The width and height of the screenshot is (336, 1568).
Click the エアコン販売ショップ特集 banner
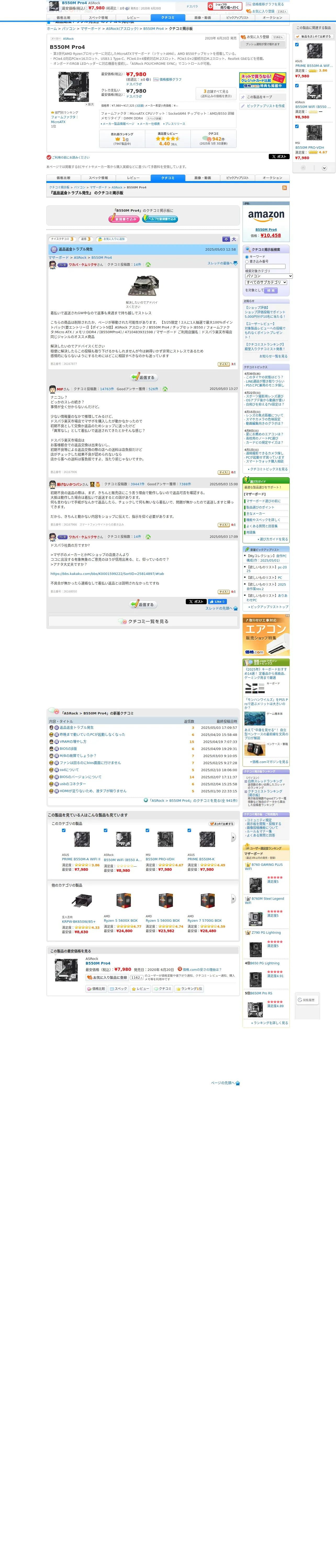(266, 635)
